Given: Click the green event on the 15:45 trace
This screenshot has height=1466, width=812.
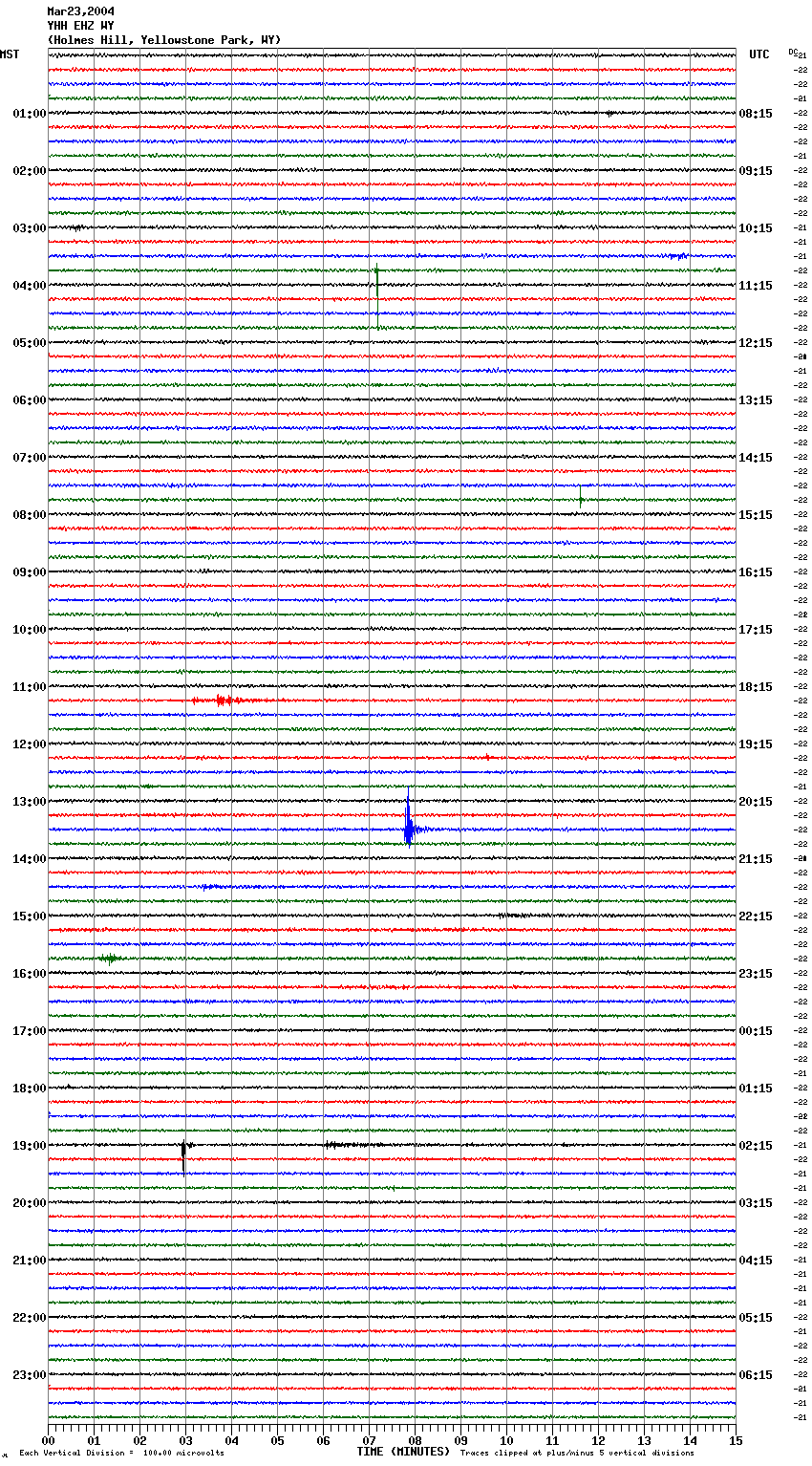Looking at the screenshot, I should pos(110,958).
